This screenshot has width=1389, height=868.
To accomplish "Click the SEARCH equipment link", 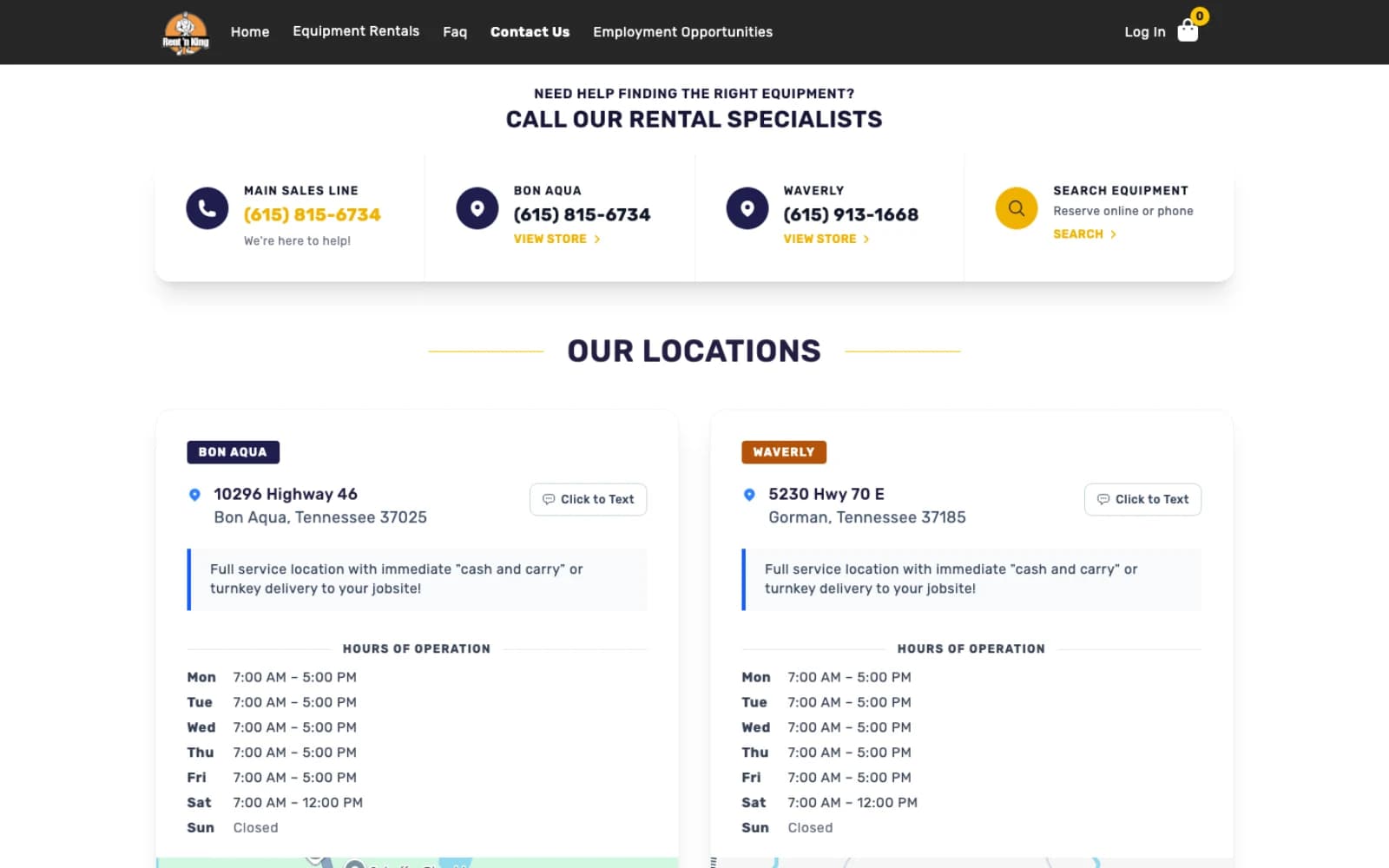I will coord(1084,234).
